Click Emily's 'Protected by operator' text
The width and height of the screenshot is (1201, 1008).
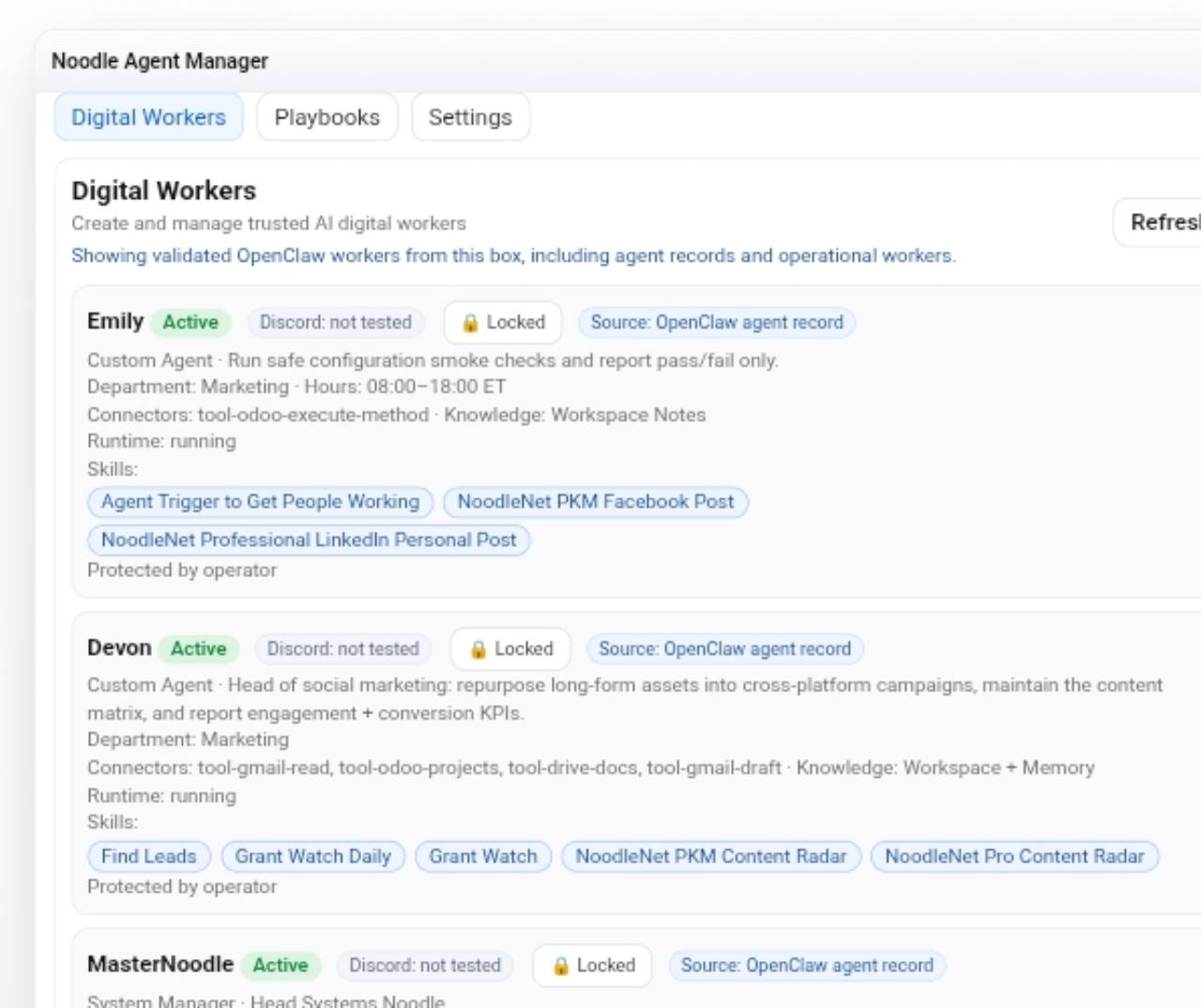(182, 570)
